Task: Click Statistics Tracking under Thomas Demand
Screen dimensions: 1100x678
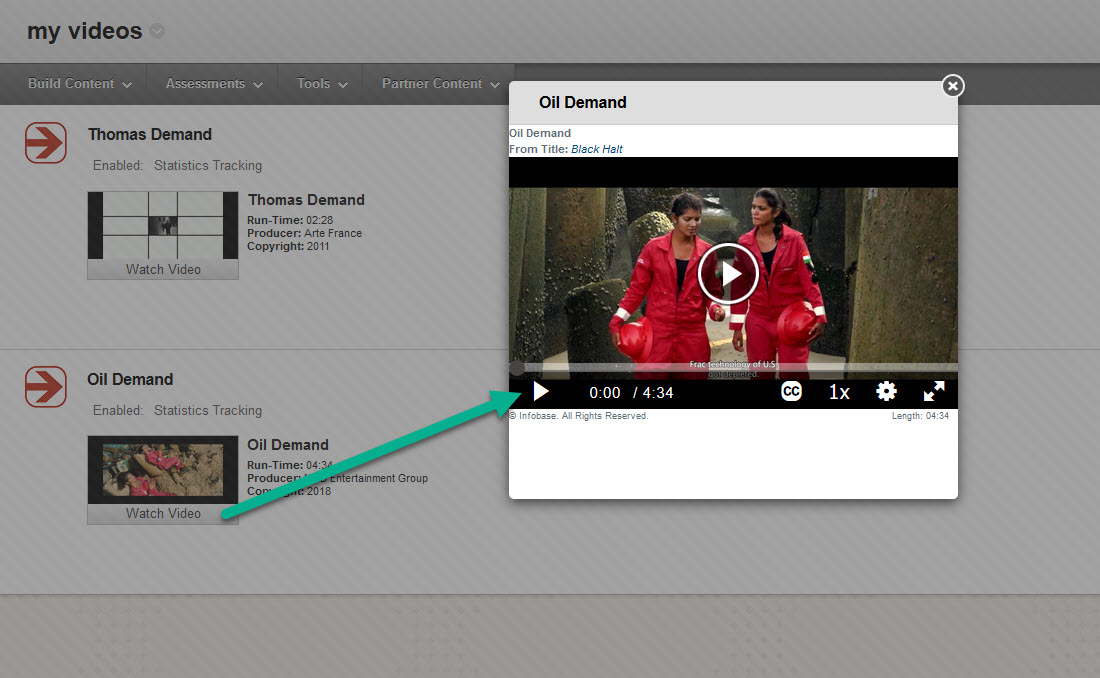Action: click(208, 166)
